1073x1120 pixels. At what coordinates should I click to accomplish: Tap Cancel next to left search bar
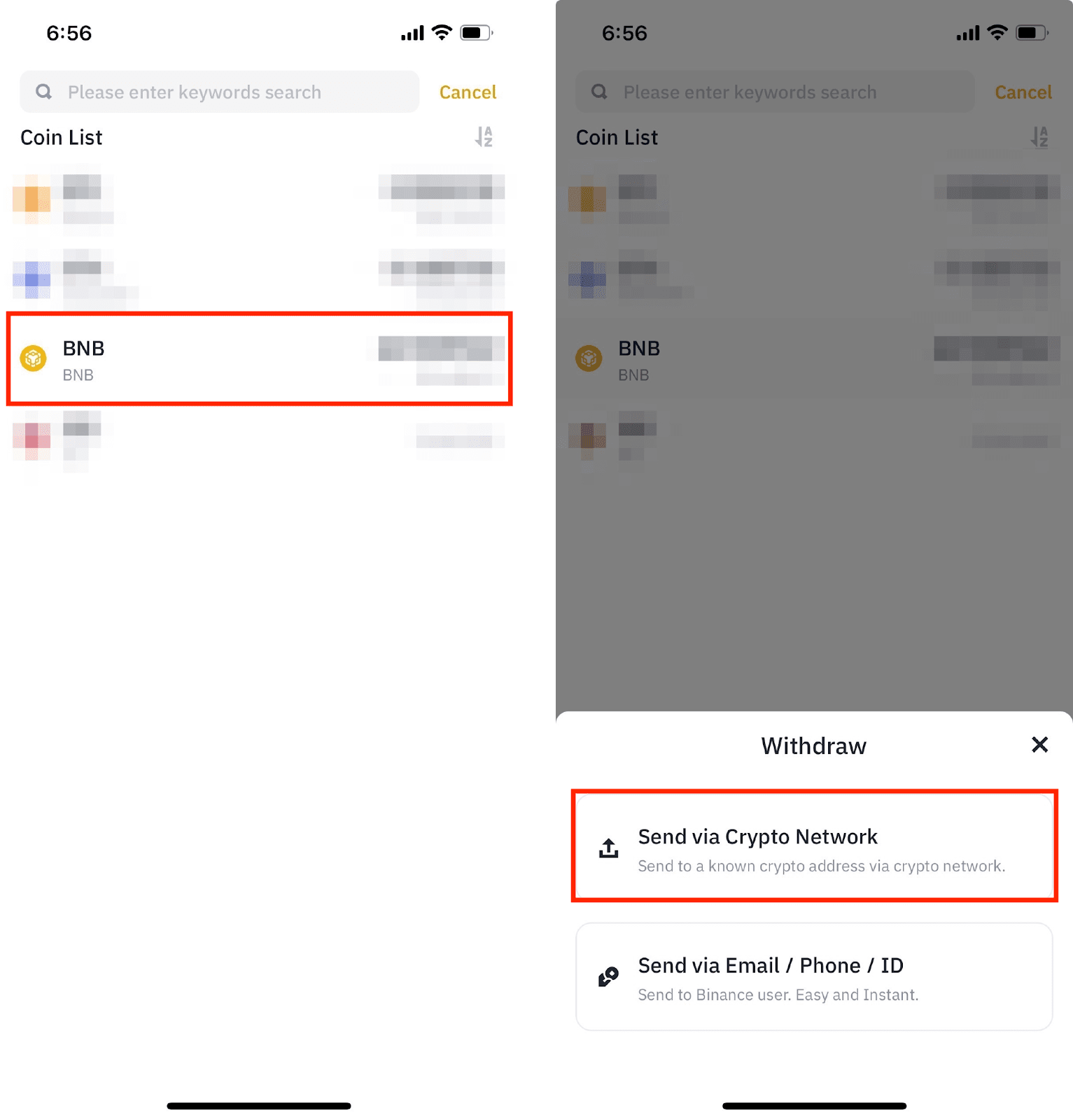(x=468, y=92)
